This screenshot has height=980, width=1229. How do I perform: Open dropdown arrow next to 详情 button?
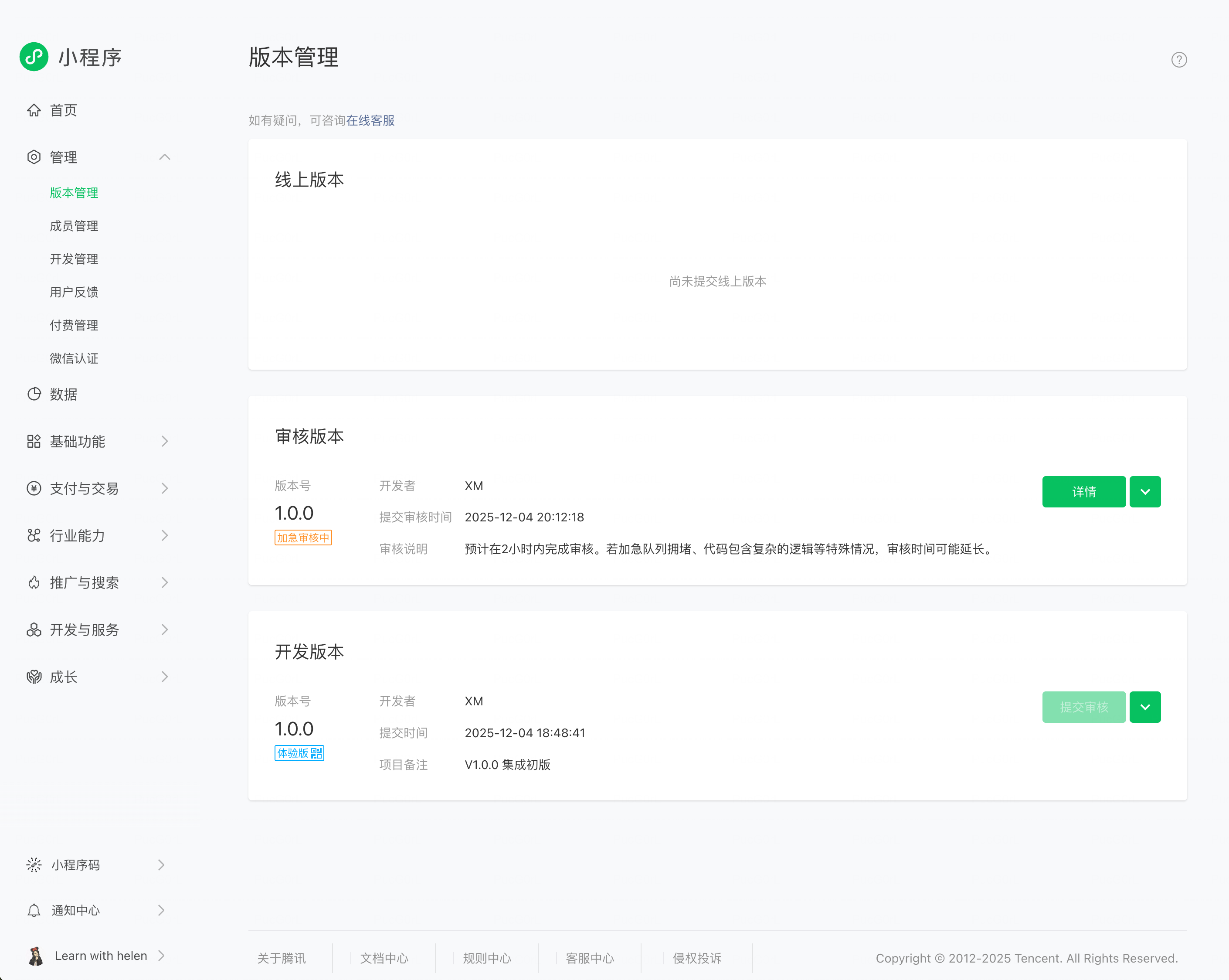coord(1144,492)
